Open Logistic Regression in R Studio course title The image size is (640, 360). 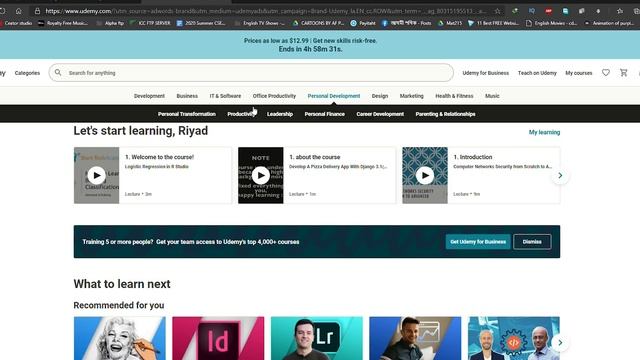pos(157,167)
